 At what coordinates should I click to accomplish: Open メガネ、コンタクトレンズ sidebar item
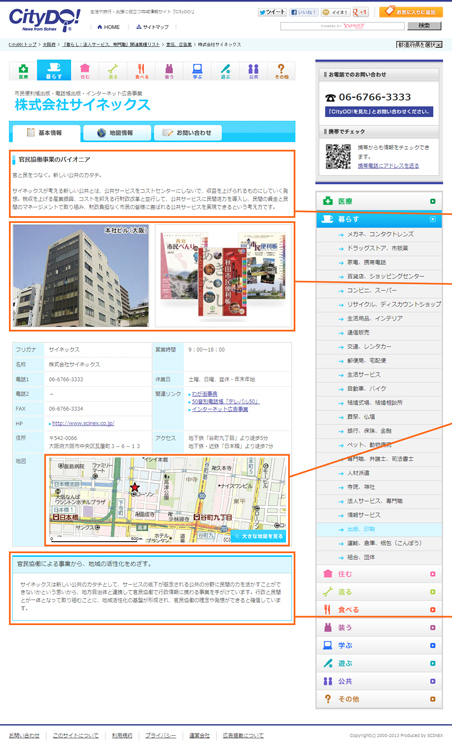point(379,234)
